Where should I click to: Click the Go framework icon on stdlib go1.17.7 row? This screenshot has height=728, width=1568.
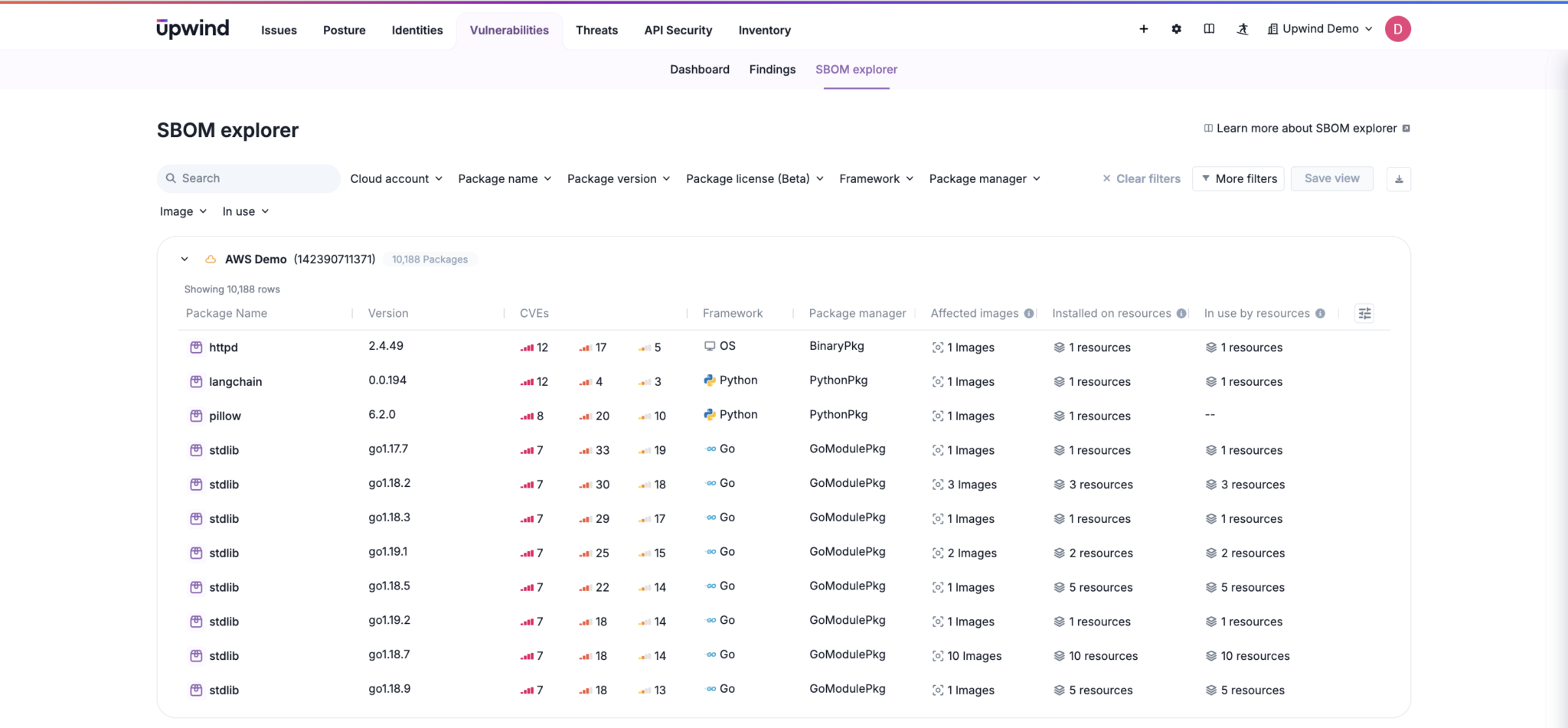click(x=708, y=449)
